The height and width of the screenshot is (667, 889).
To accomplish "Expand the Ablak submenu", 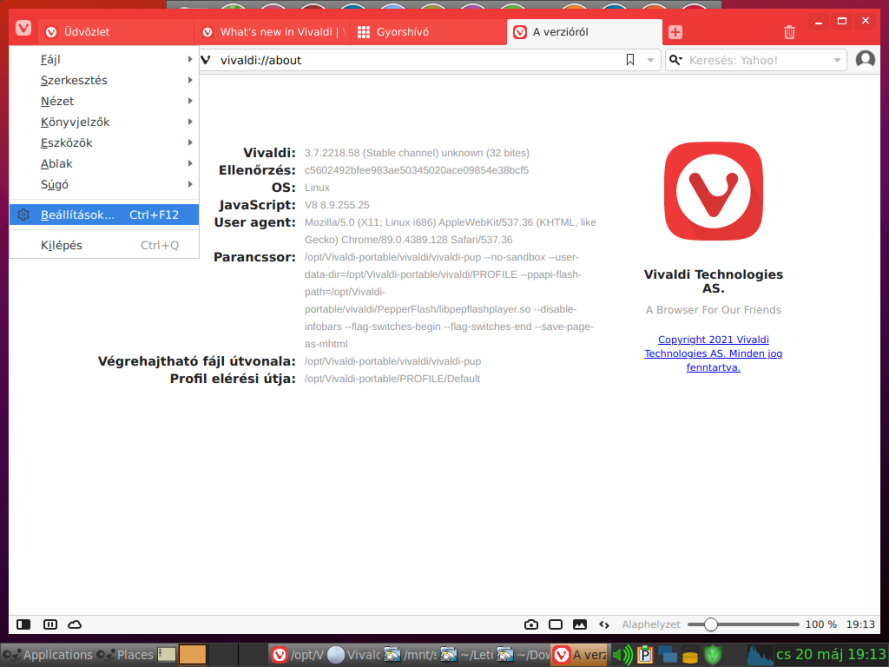I will (104, 164).
